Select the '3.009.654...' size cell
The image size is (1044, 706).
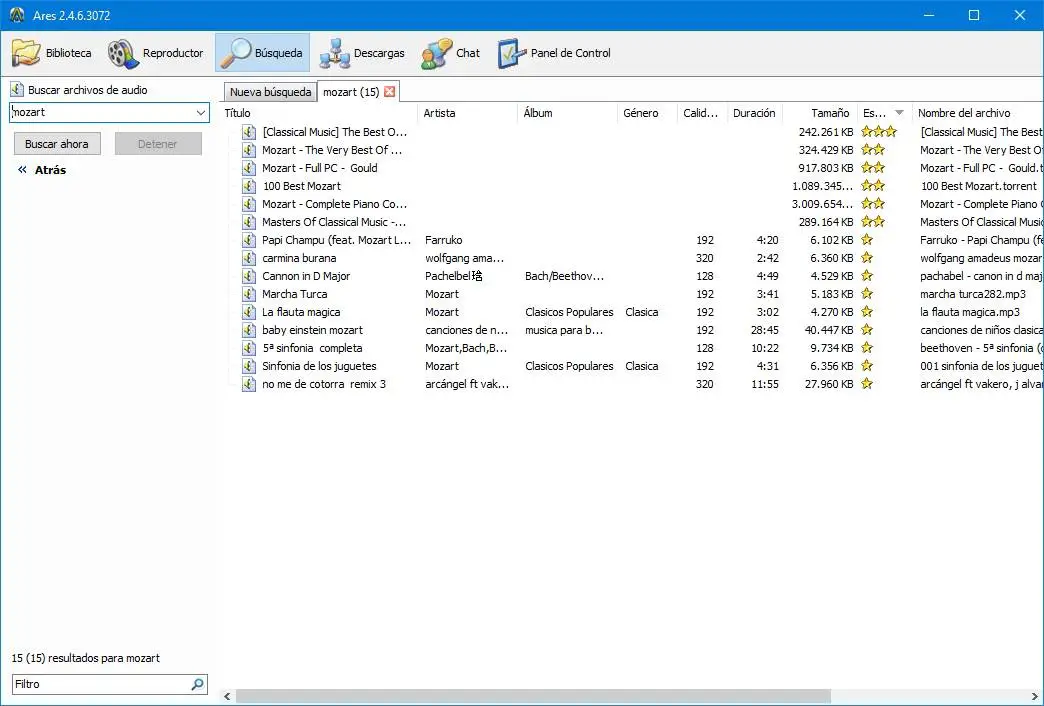tap(822, 204)
